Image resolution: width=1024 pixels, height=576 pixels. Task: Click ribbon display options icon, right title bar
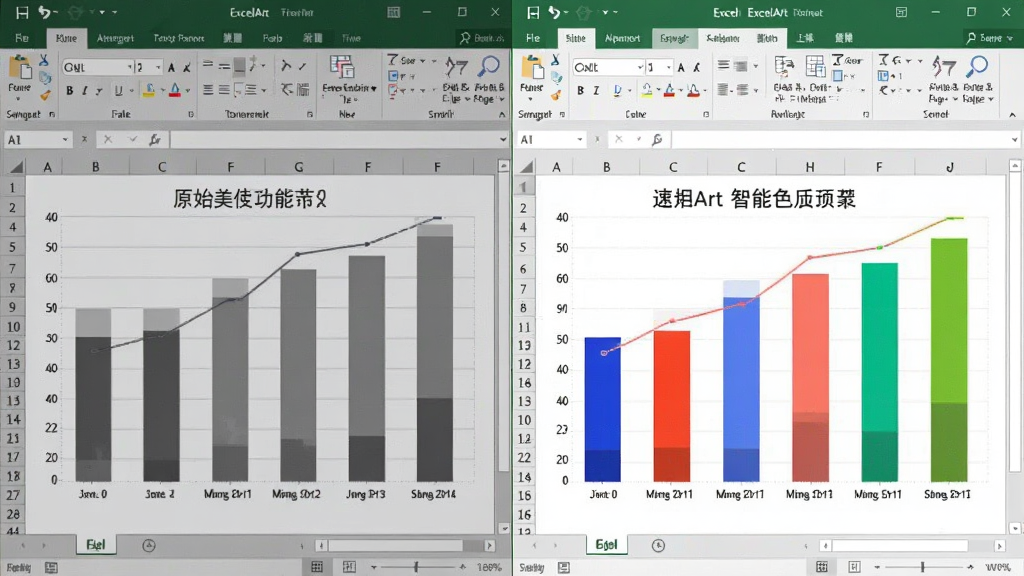coord(901,12)
